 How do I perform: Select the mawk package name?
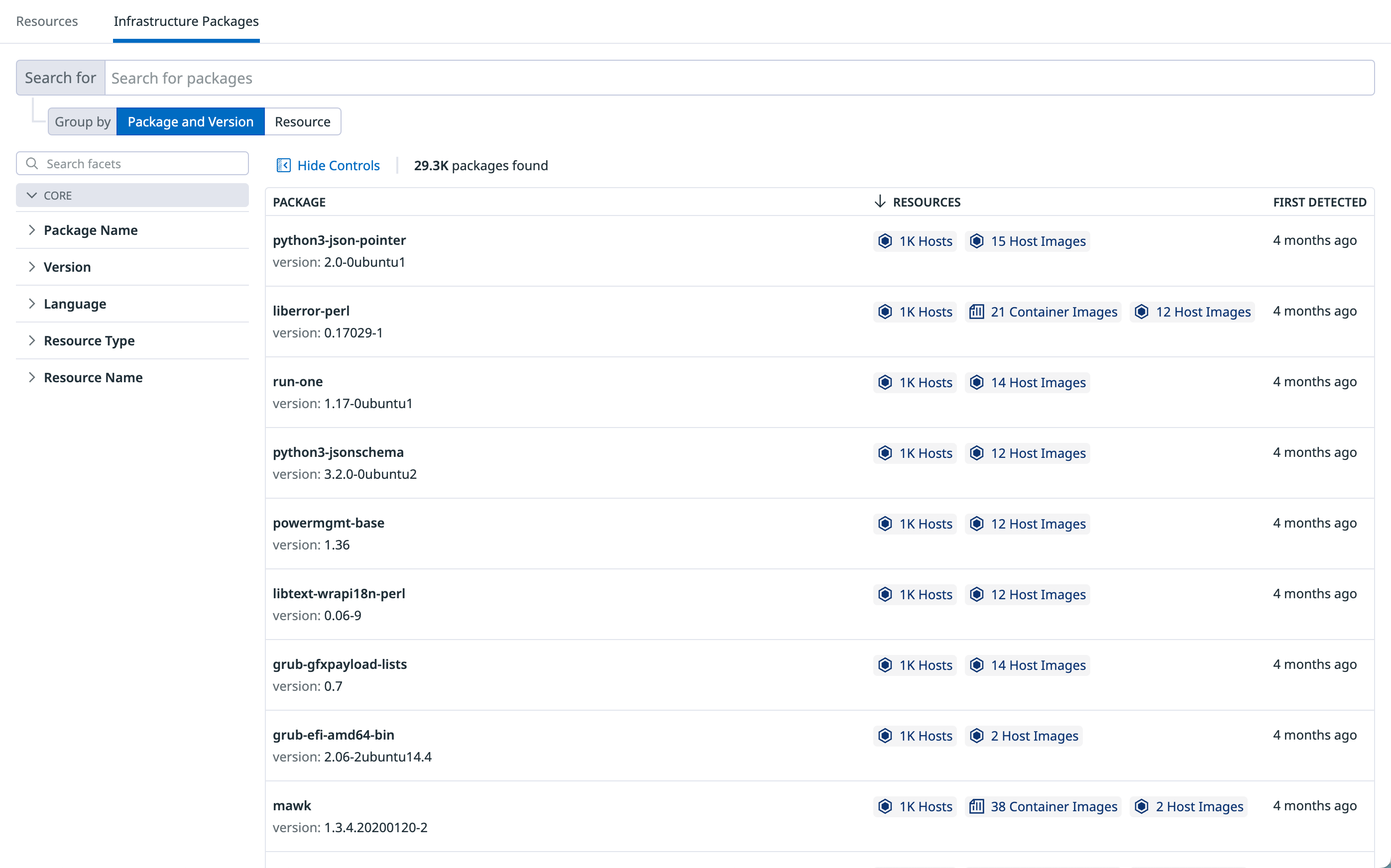(292, 805)
